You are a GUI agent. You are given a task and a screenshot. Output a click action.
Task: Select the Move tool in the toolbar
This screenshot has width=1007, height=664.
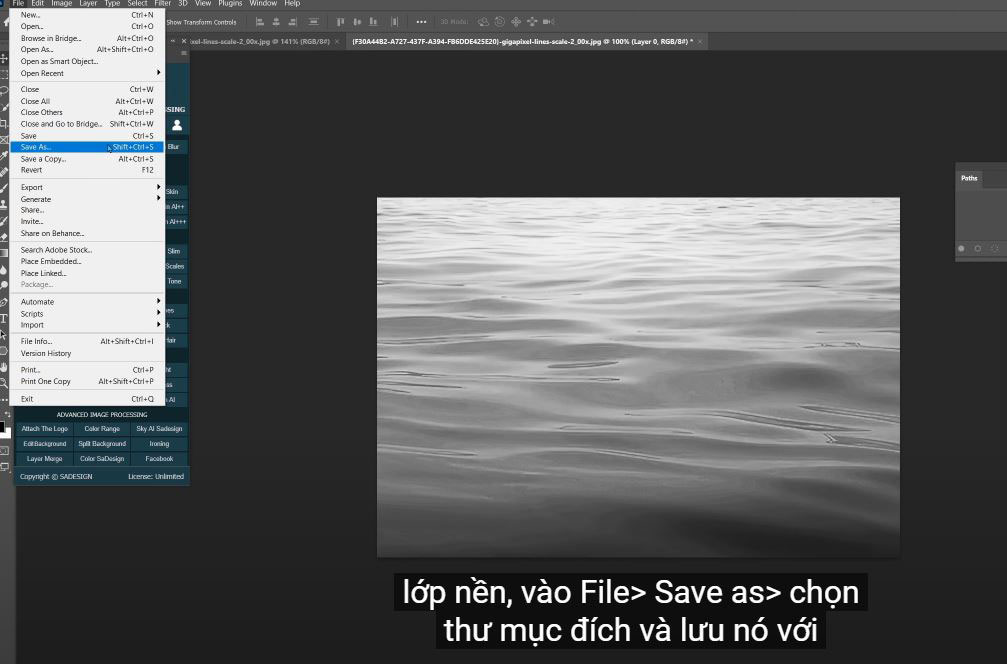4,58
